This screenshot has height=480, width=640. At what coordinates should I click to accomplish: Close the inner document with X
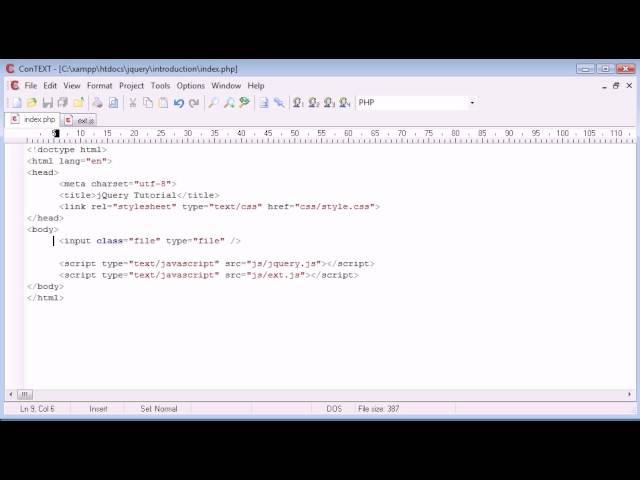[x=629, y=86]
